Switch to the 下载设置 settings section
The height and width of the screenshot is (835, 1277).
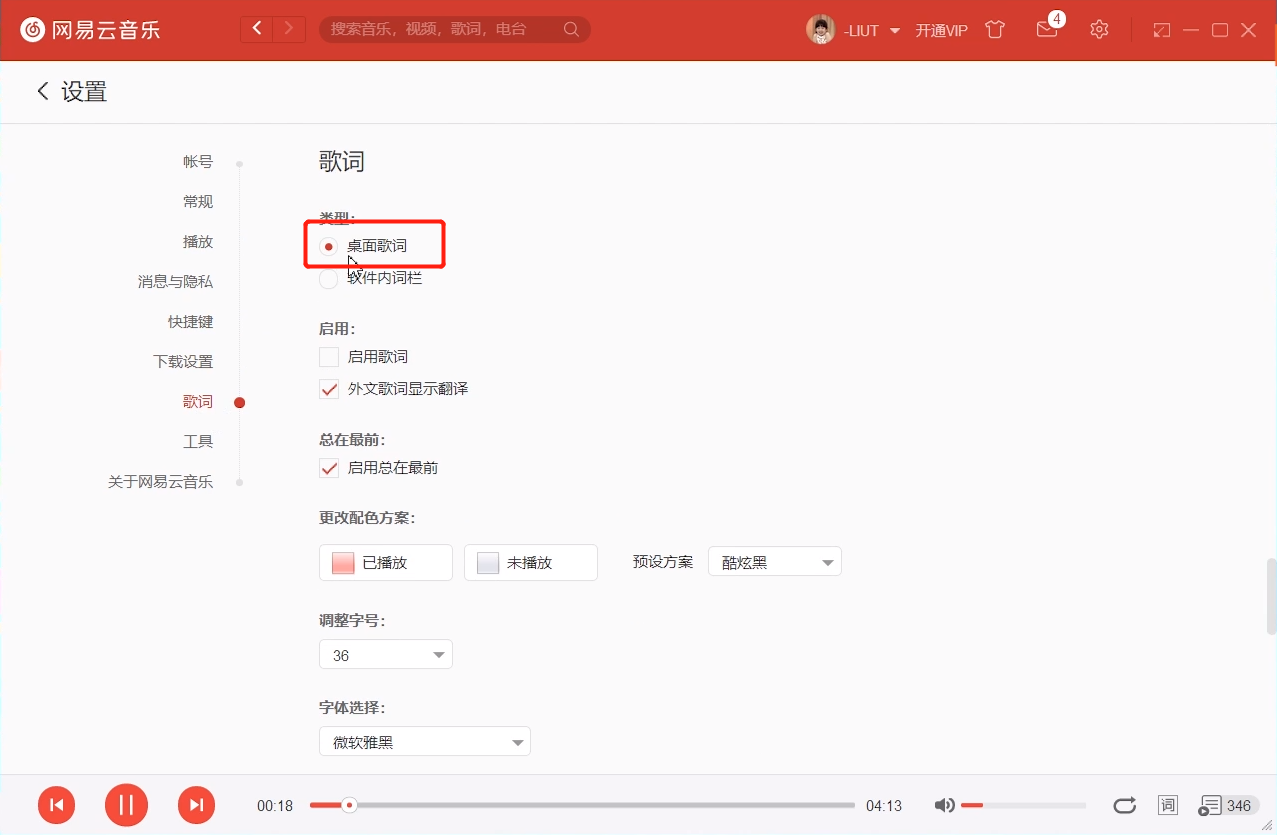(x=182, y=361)
